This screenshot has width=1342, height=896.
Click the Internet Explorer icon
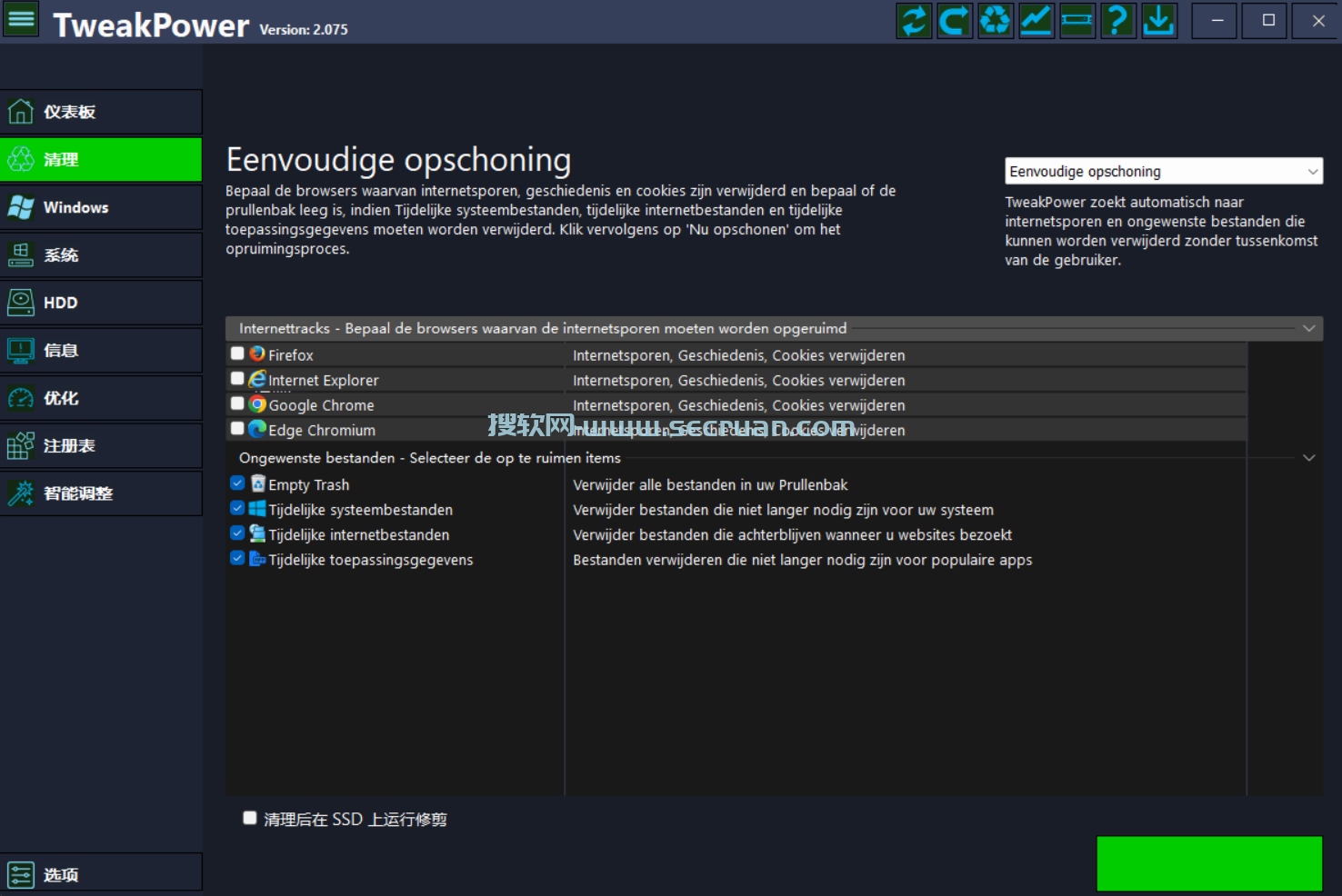257,379
